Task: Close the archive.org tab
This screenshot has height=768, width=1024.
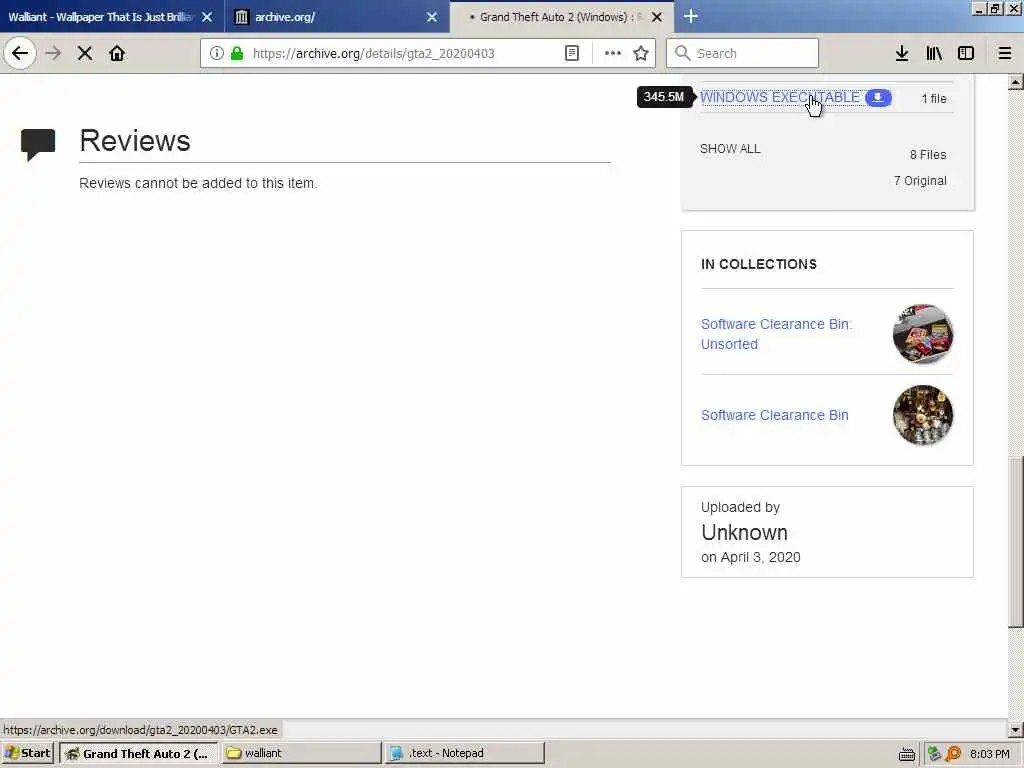Action: click(432, 17)
